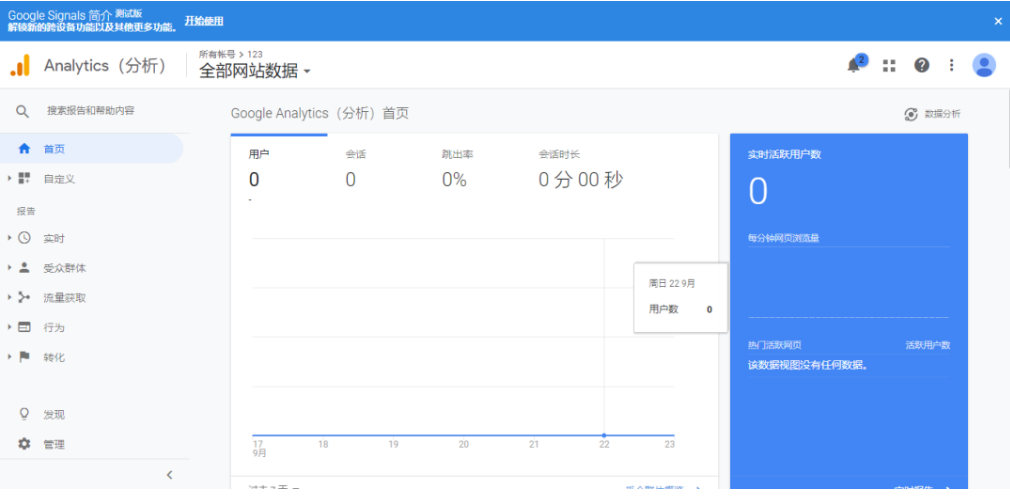The width and height of the screenshot is (1010, 497).
Task: Click the 所有帐号 breadcrumb
Action: pos(217,54)
